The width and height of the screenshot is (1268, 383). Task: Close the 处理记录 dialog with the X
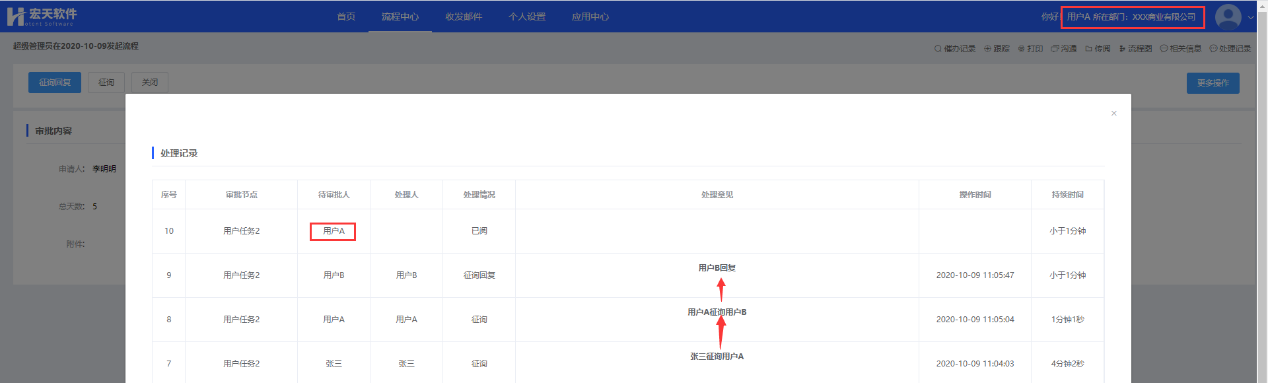point(1114,114)
